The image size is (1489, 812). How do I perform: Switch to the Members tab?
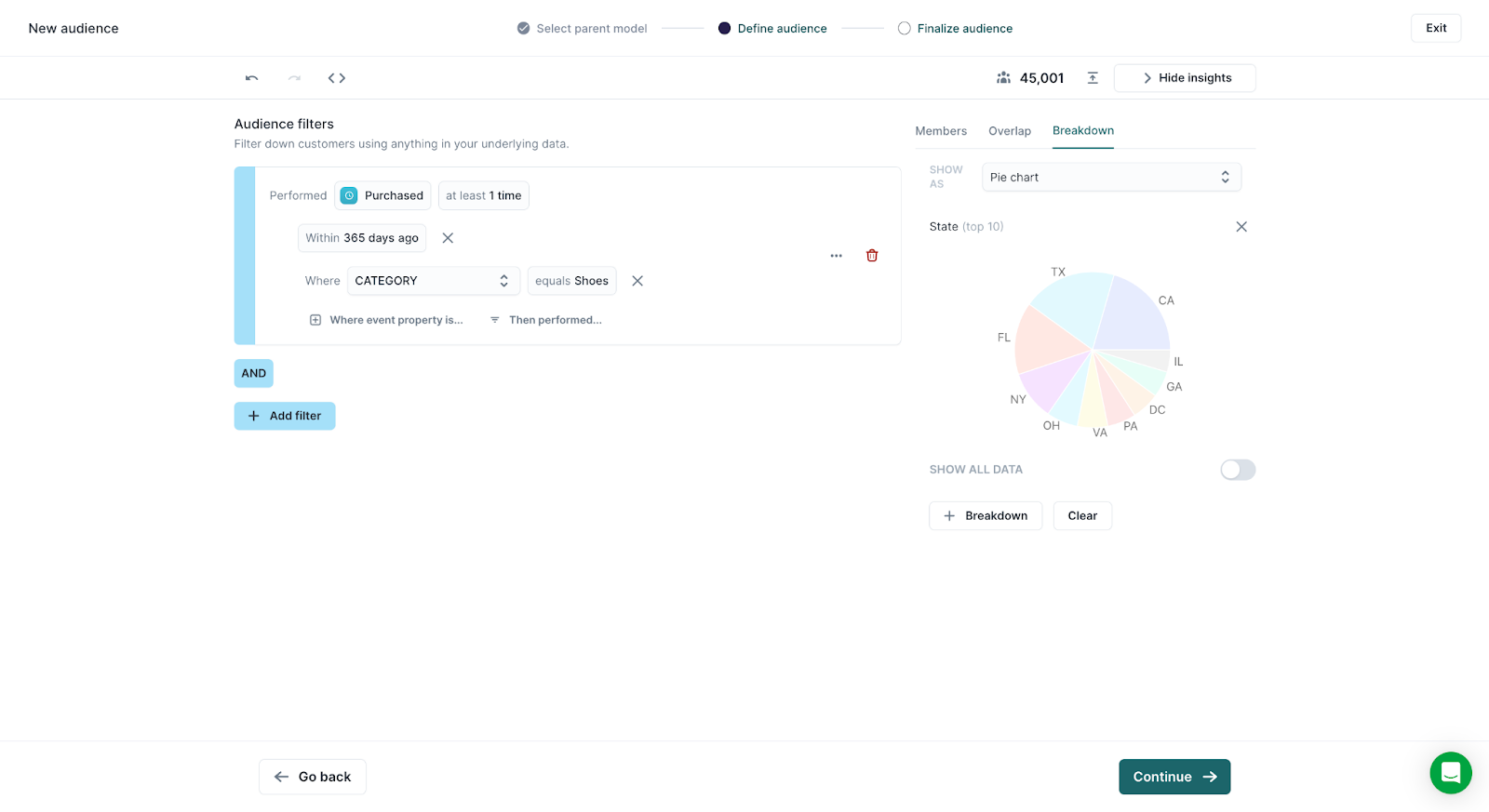point(940,131)
